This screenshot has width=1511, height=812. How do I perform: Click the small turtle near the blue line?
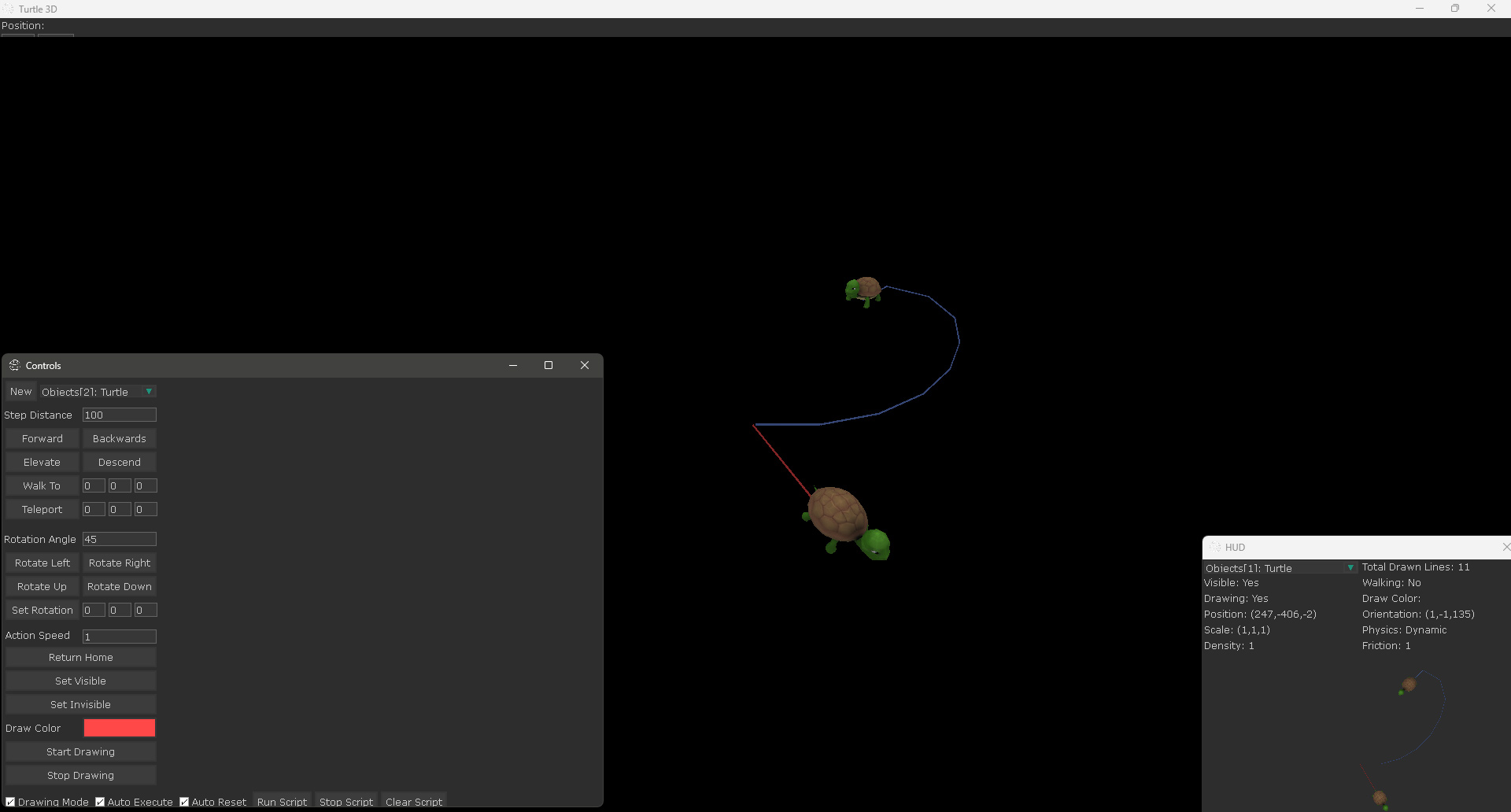(x=863, y=290)
